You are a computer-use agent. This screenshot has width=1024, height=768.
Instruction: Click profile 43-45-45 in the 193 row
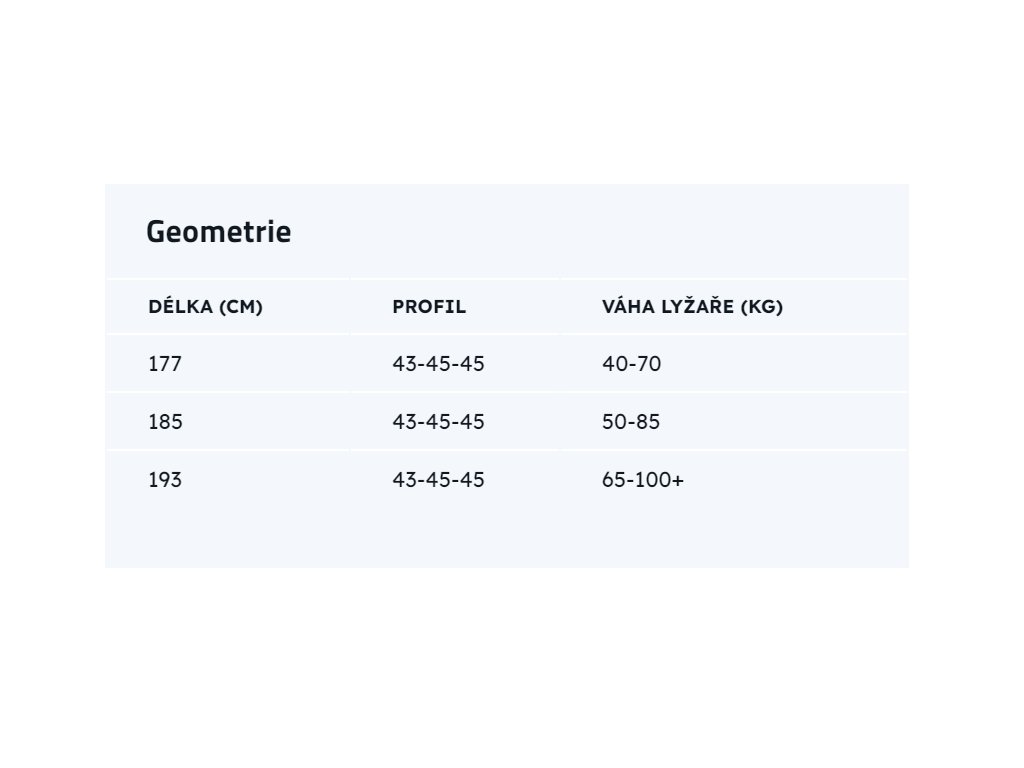(x=438, y=480)
